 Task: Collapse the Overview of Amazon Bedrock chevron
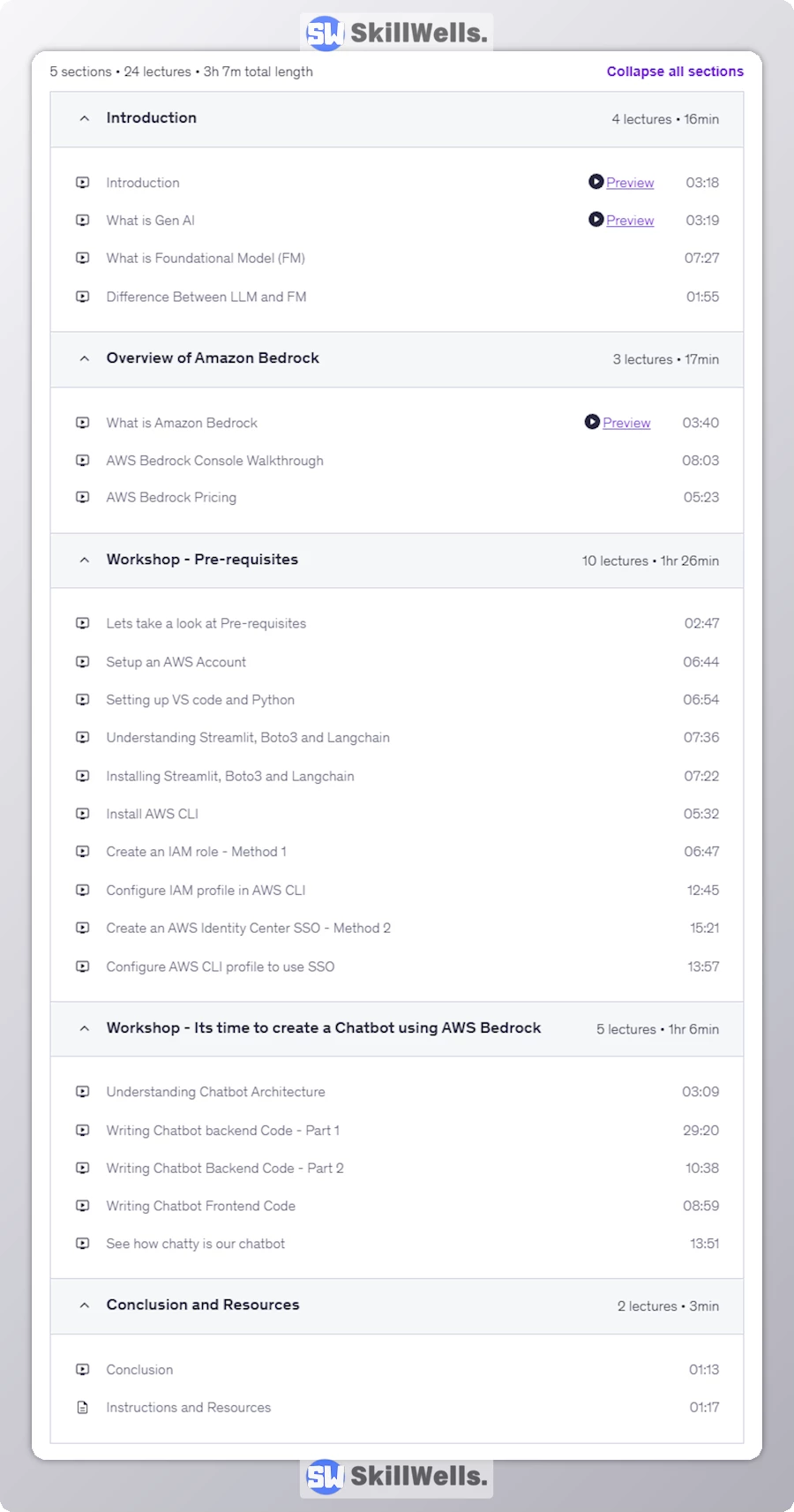(x=85, y=358)
